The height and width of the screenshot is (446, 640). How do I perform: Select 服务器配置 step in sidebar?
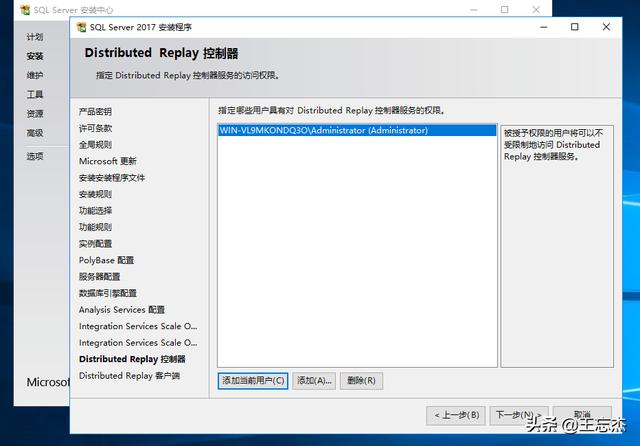[99, 277]
